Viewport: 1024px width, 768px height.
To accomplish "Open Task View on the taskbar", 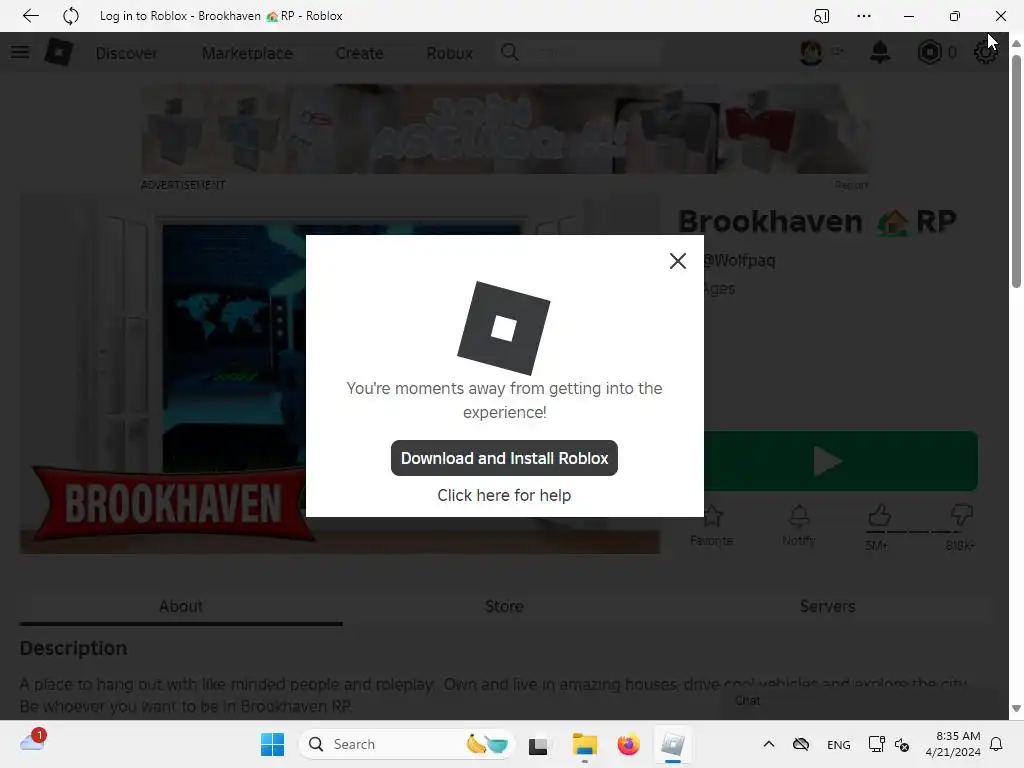I will [x=538, y=744].
